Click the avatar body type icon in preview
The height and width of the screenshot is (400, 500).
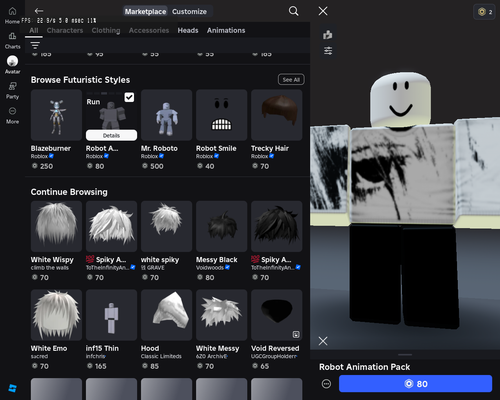point(328,34)
